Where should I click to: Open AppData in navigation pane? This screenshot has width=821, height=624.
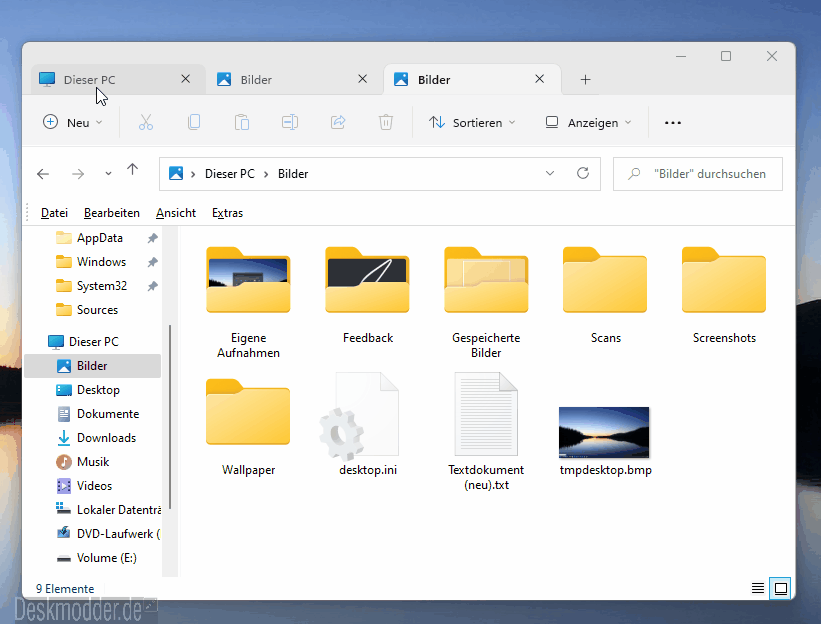[x=99, y=238]
